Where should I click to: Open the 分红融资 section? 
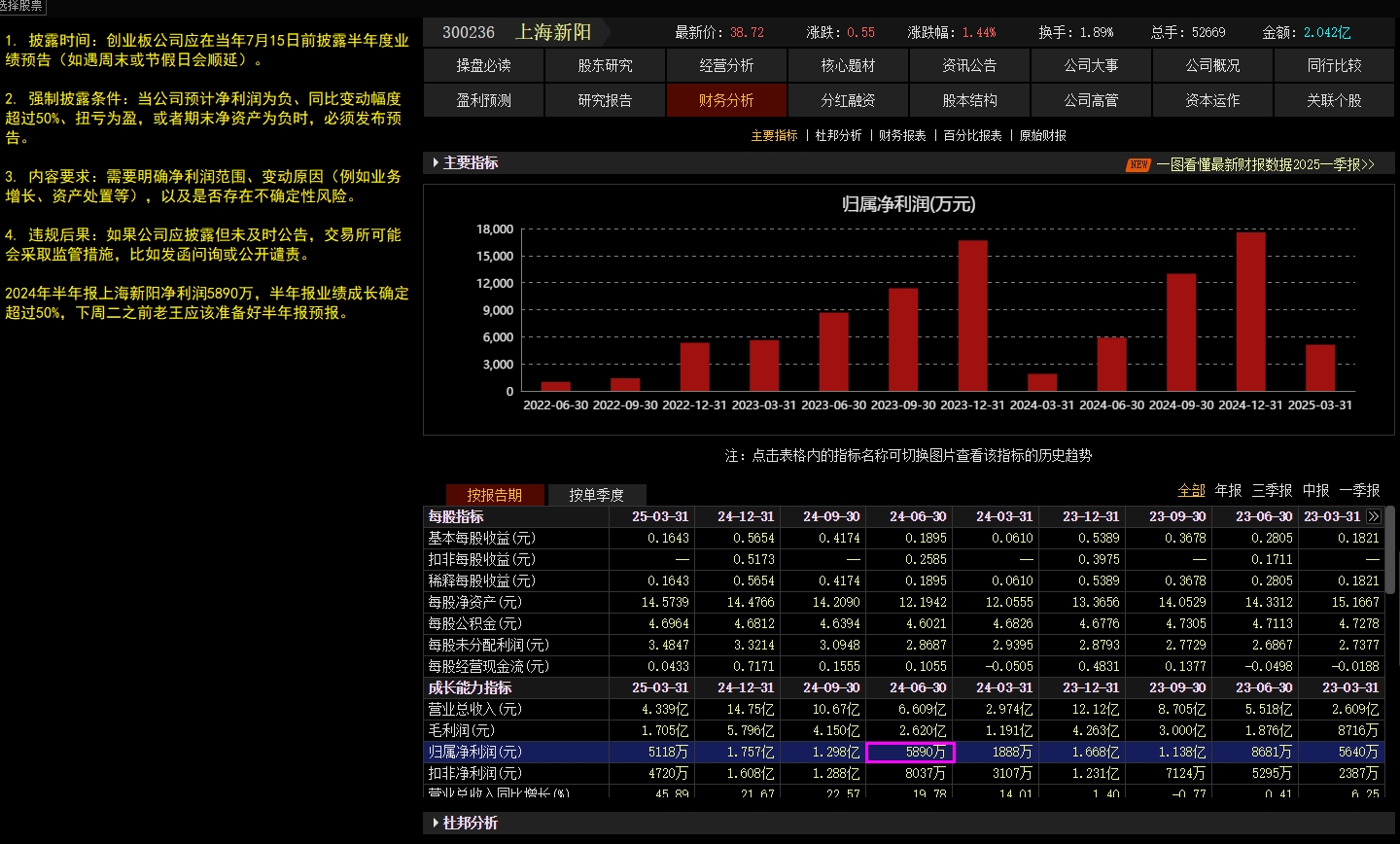(x=848, y=100)
